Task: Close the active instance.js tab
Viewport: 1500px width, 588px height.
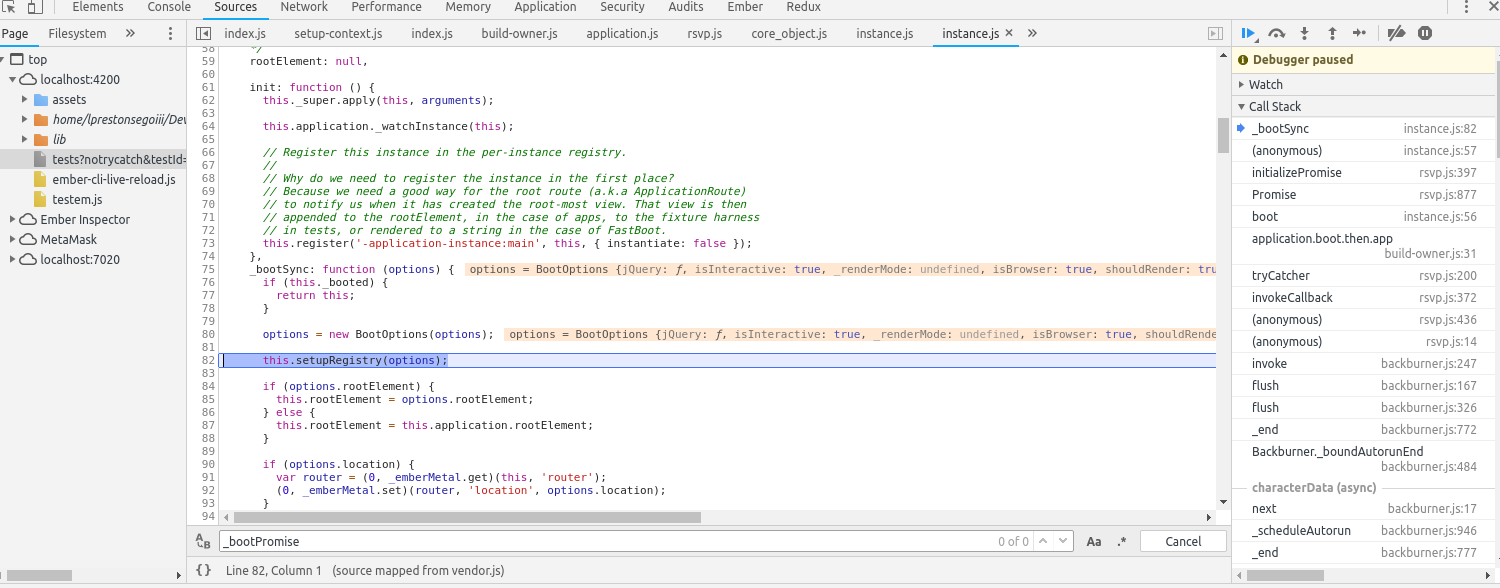Action: (1009, 34)
